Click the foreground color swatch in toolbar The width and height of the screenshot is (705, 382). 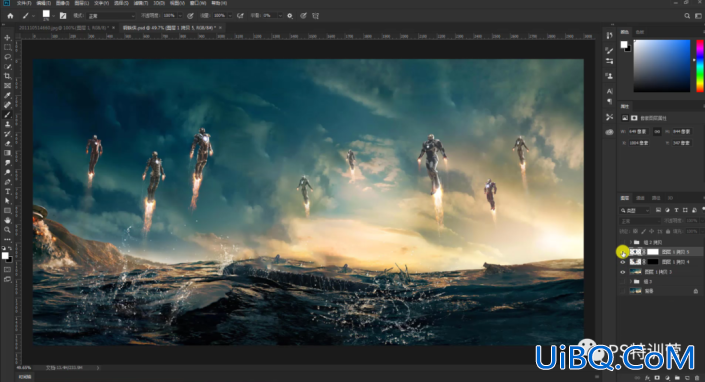tap(5, 256)
